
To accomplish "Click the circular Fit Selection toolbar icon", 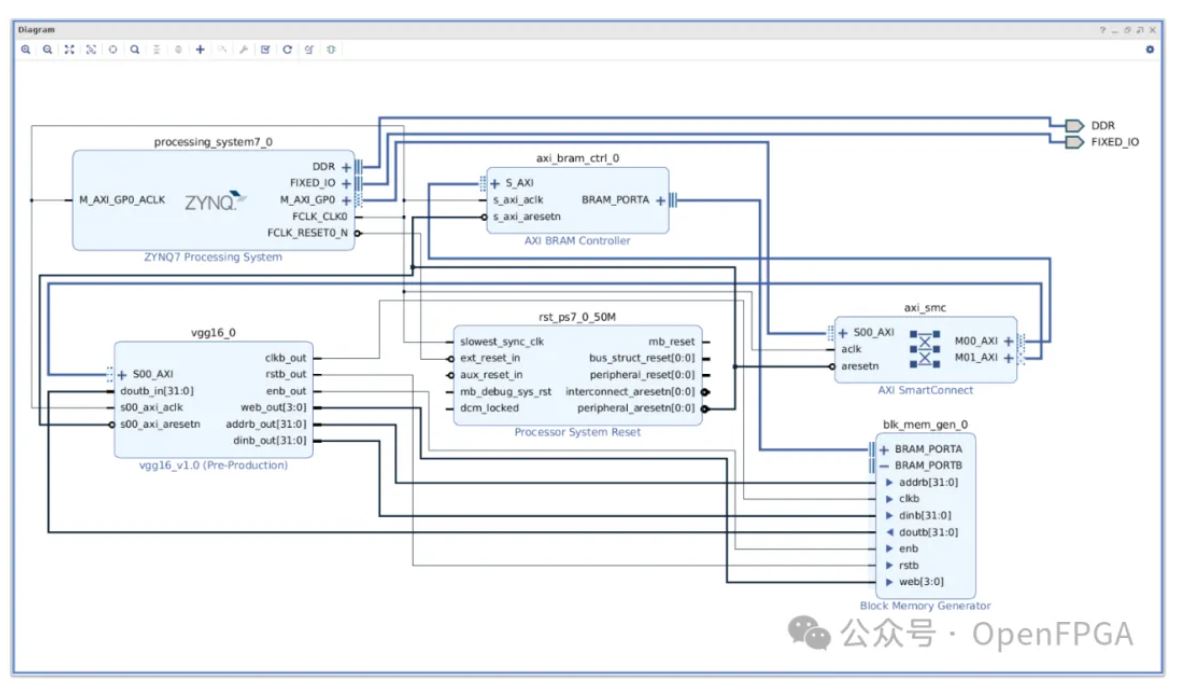I will point(113,50).
